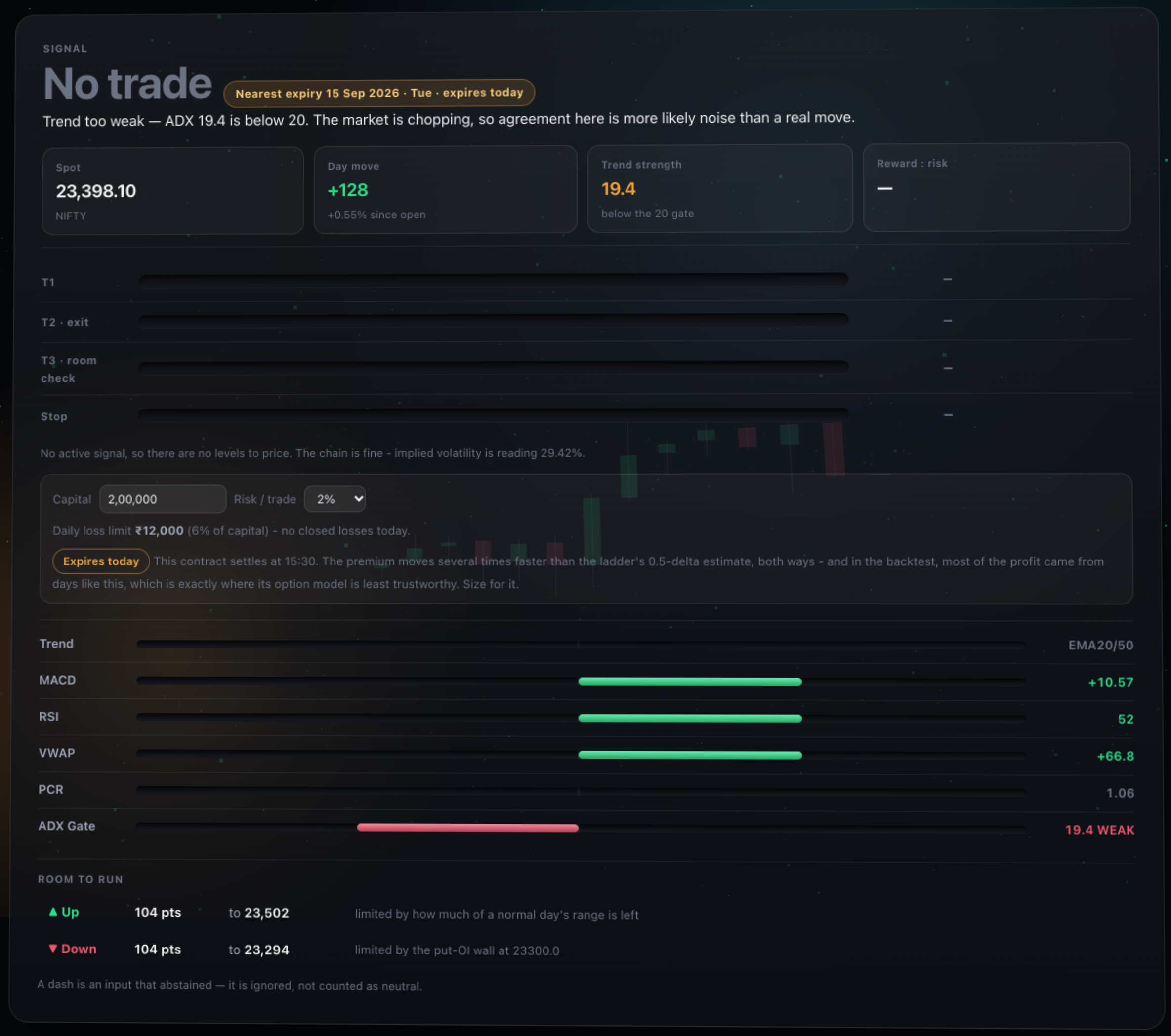The image size is (1171, 1036).
Task: Click the daily loss limit ₹12,000 text
Action: coord(159,531)
